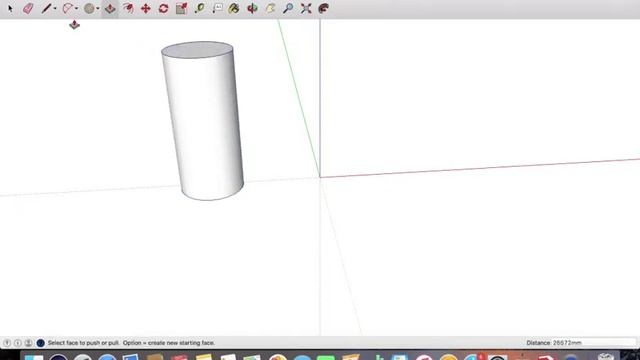The image size is (640, 360).
Task: Open the shape tools dropdown arrow
Action: click(x=98, y=9)
